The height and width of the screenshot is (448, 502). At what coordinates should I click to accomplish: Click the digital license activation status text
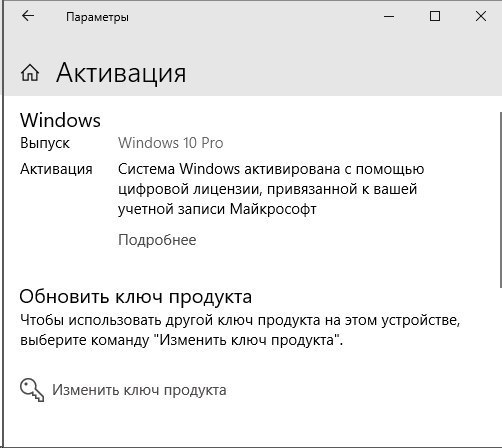coord(271,189)
